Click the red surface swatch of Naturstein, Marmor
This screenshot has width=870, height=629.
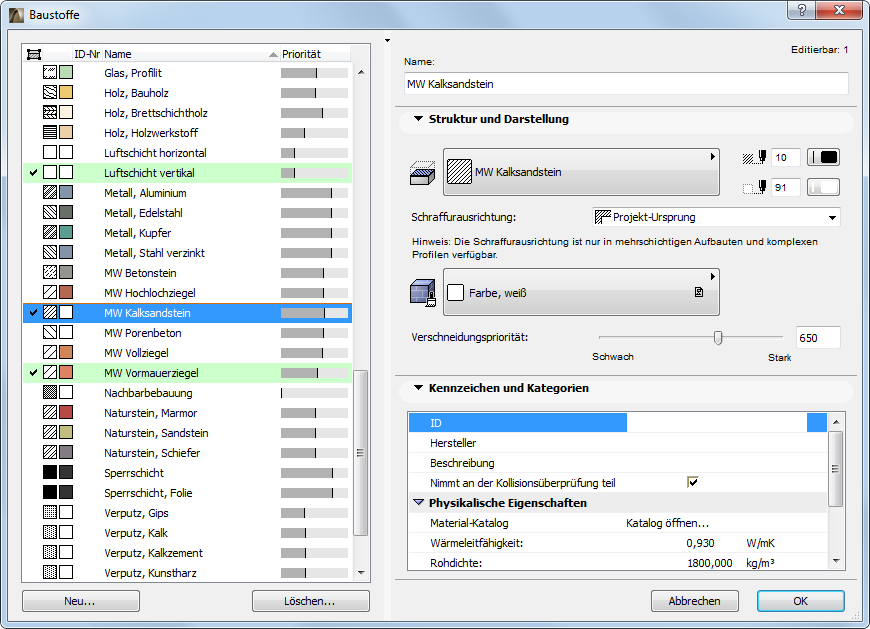66,412
